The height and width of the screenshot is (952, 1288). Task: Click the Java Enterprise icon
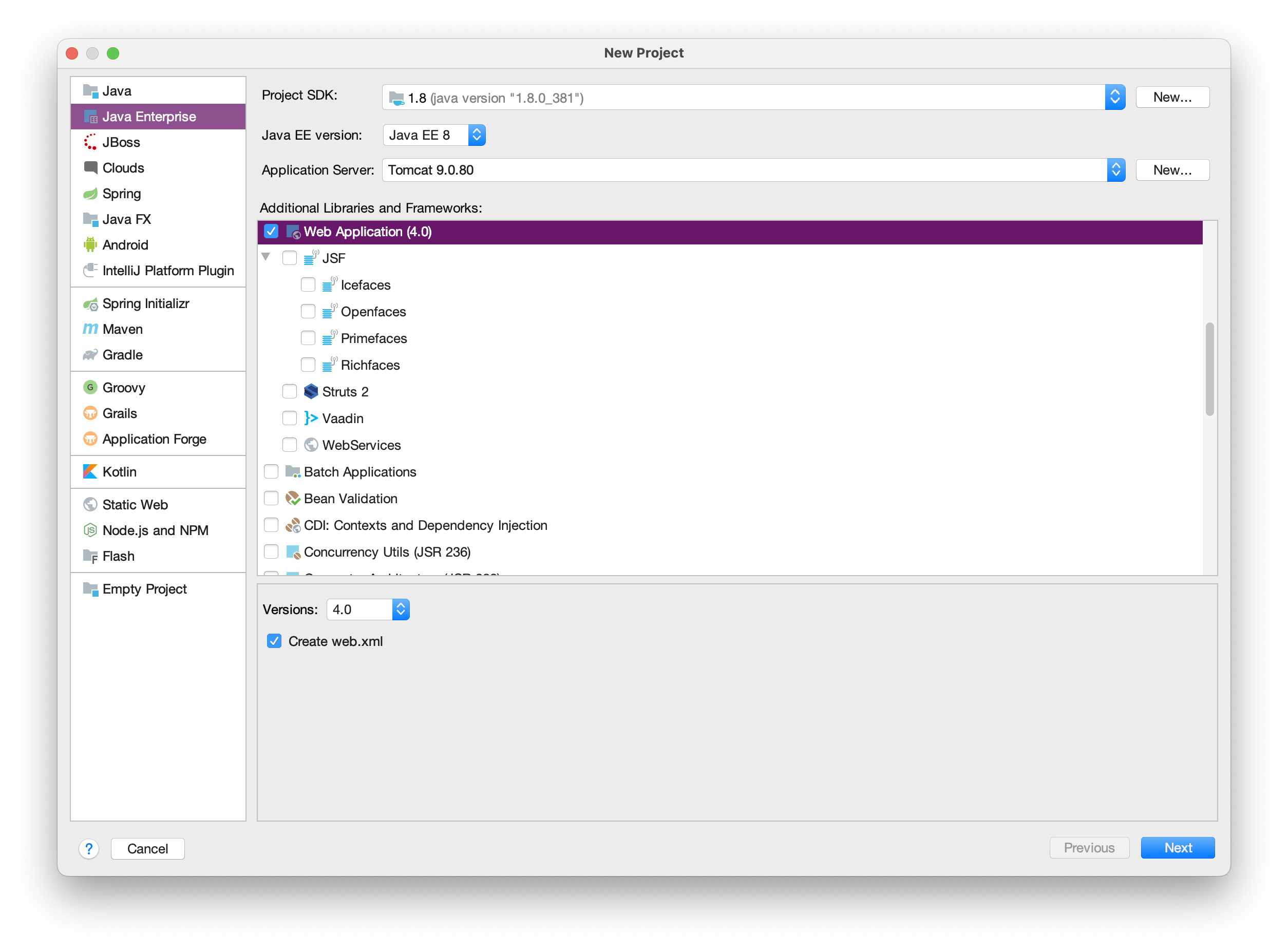click(90, 117)
